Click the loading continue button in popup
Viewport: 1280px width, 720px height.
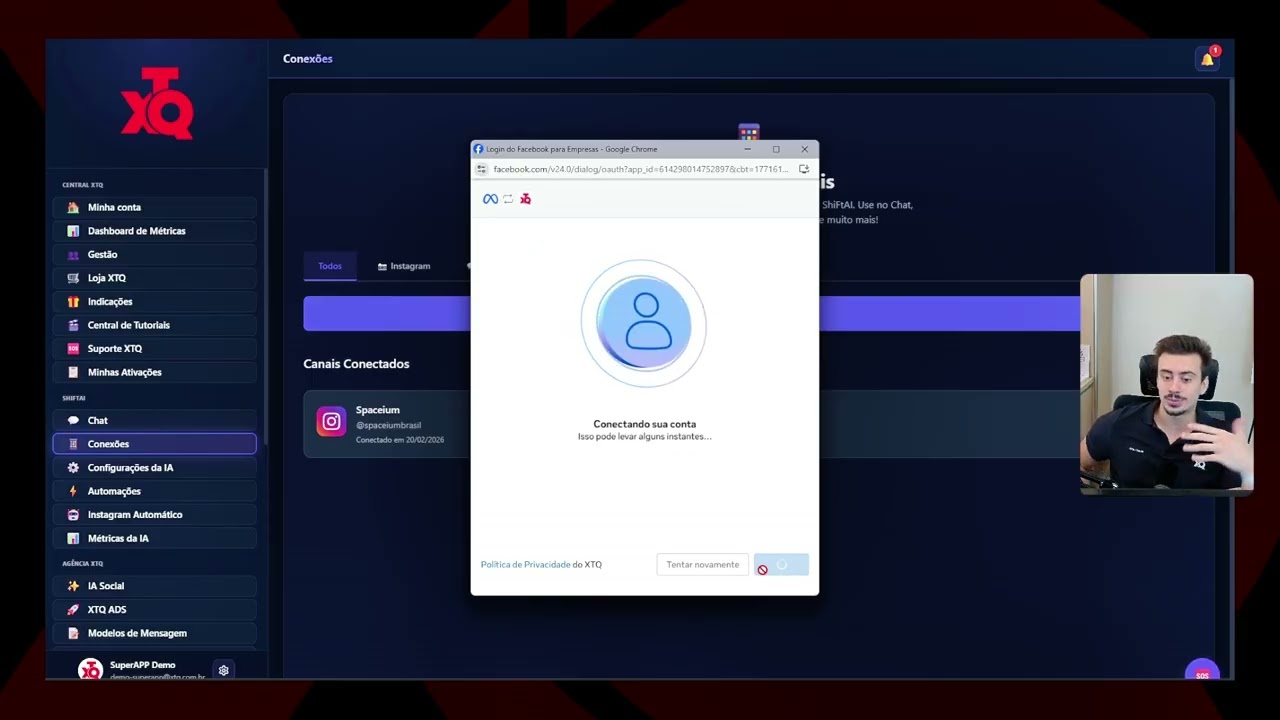coord(781,564)
